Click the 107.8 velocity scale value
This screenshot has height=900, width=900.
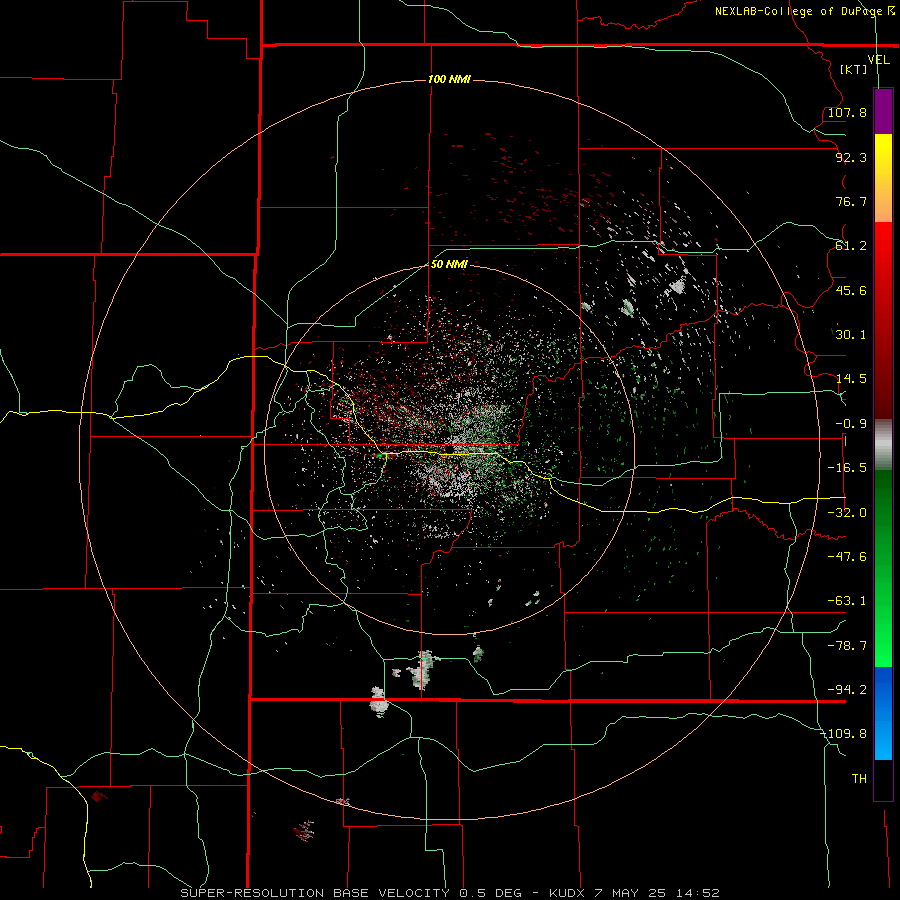point(847,112)
